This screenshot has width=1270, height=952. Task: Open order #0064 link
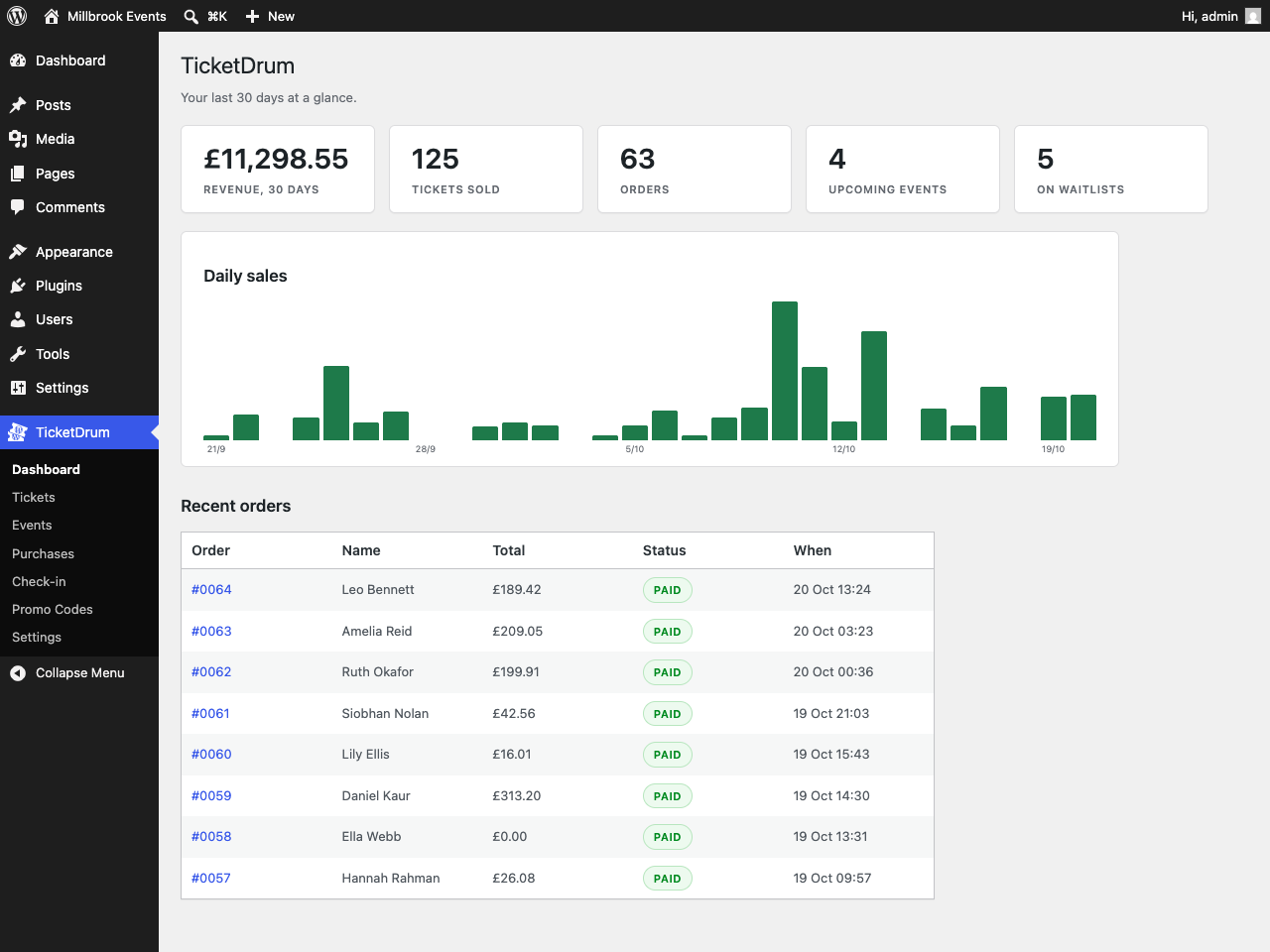pyautogui.click(x=211, y=590)
